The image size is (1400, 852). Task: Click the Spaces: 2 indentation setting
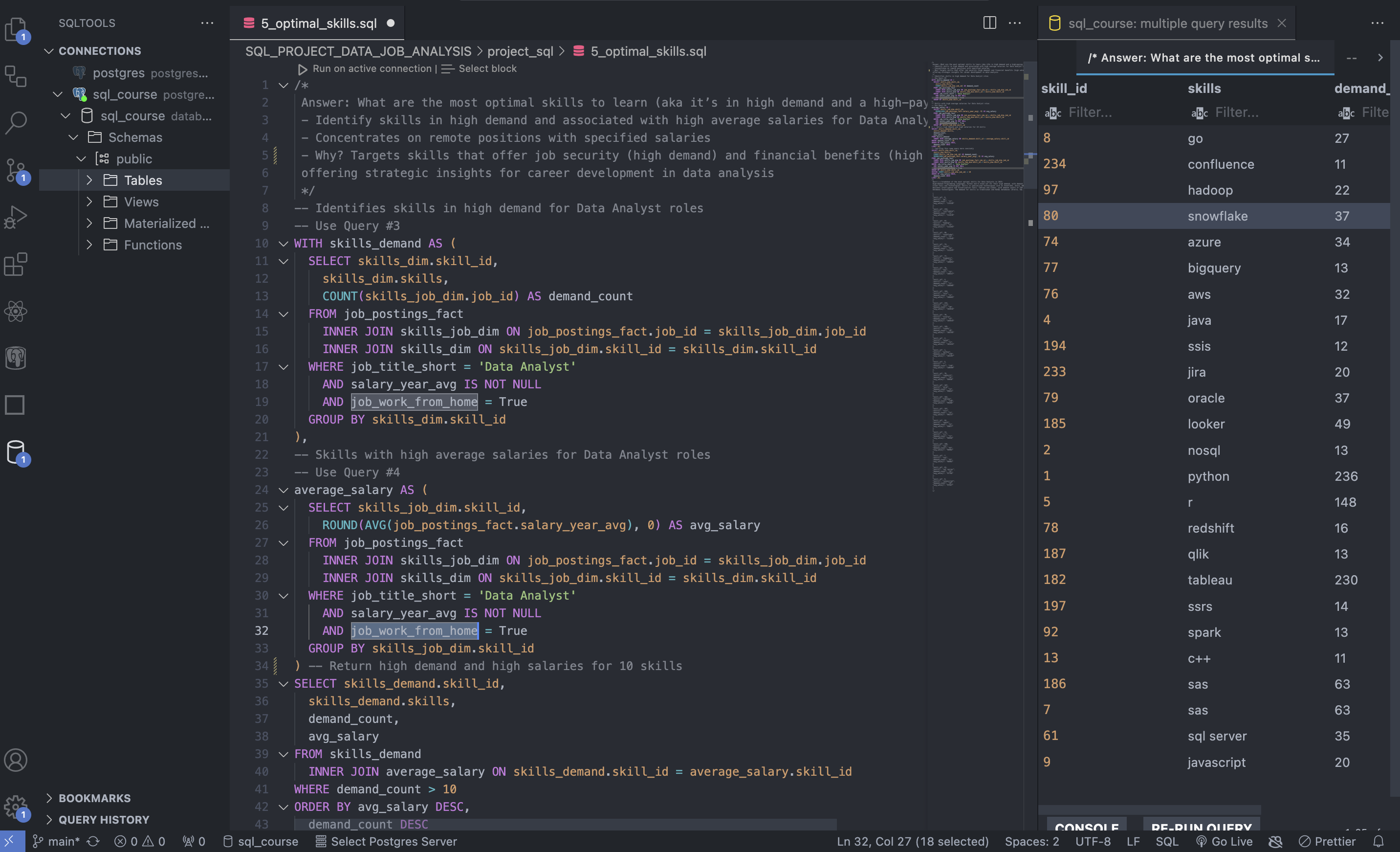1032,841
